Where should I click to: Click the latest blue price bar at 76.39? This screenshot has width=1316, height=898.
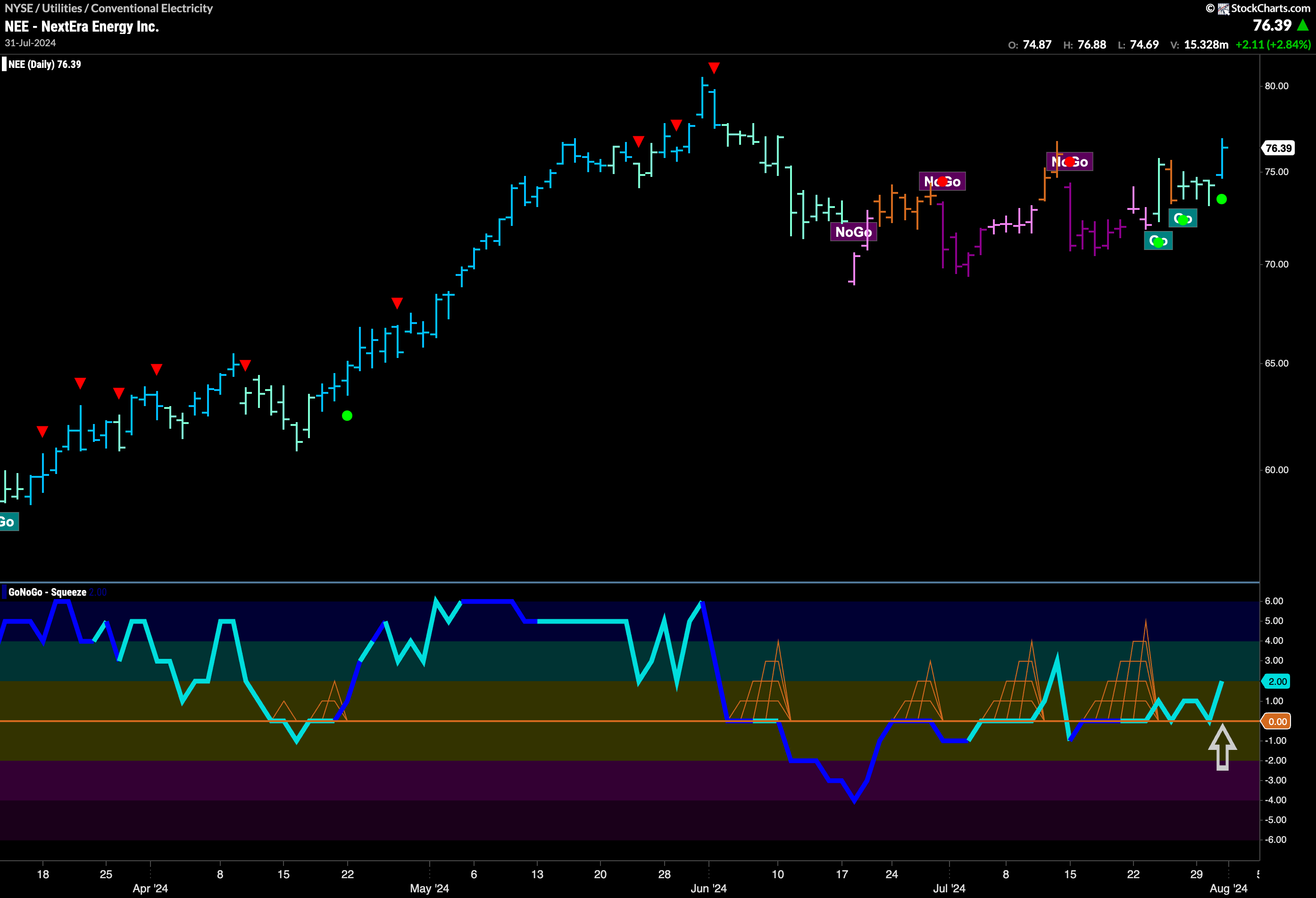(x=1222, y=158)
